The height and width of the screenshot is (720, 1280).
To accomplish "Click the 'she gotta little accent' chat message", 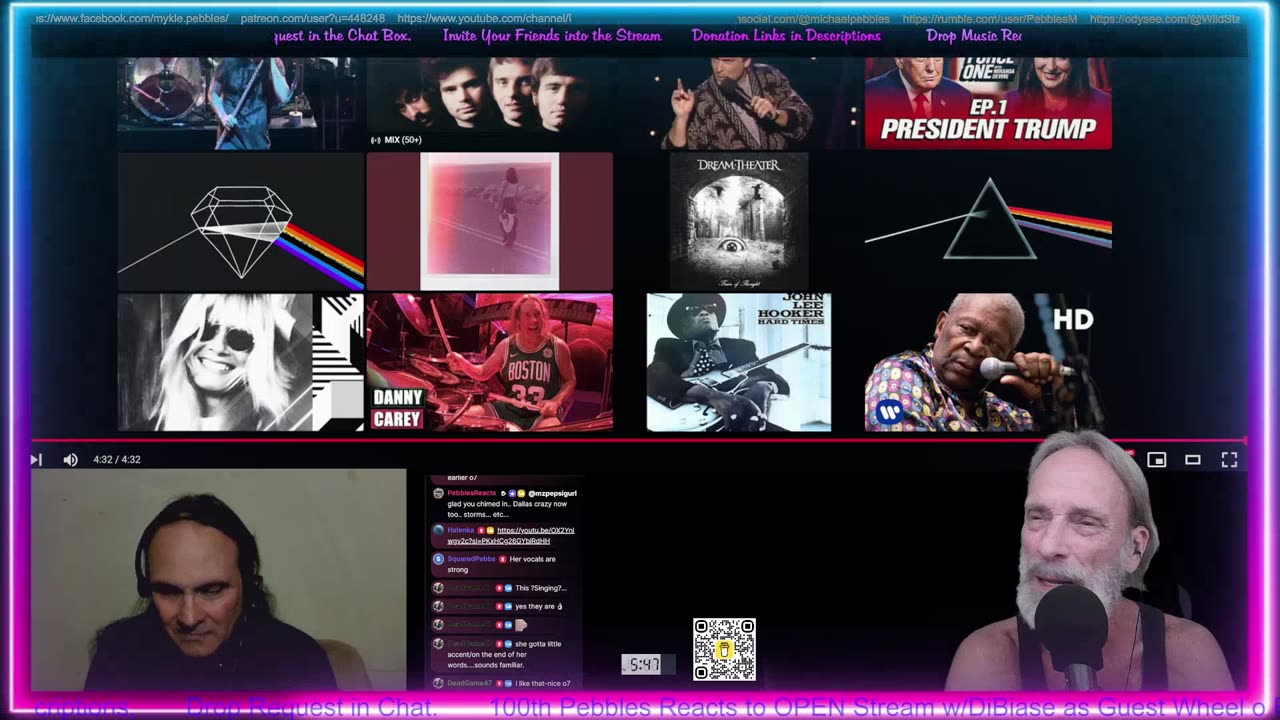I will pos(506,654).
